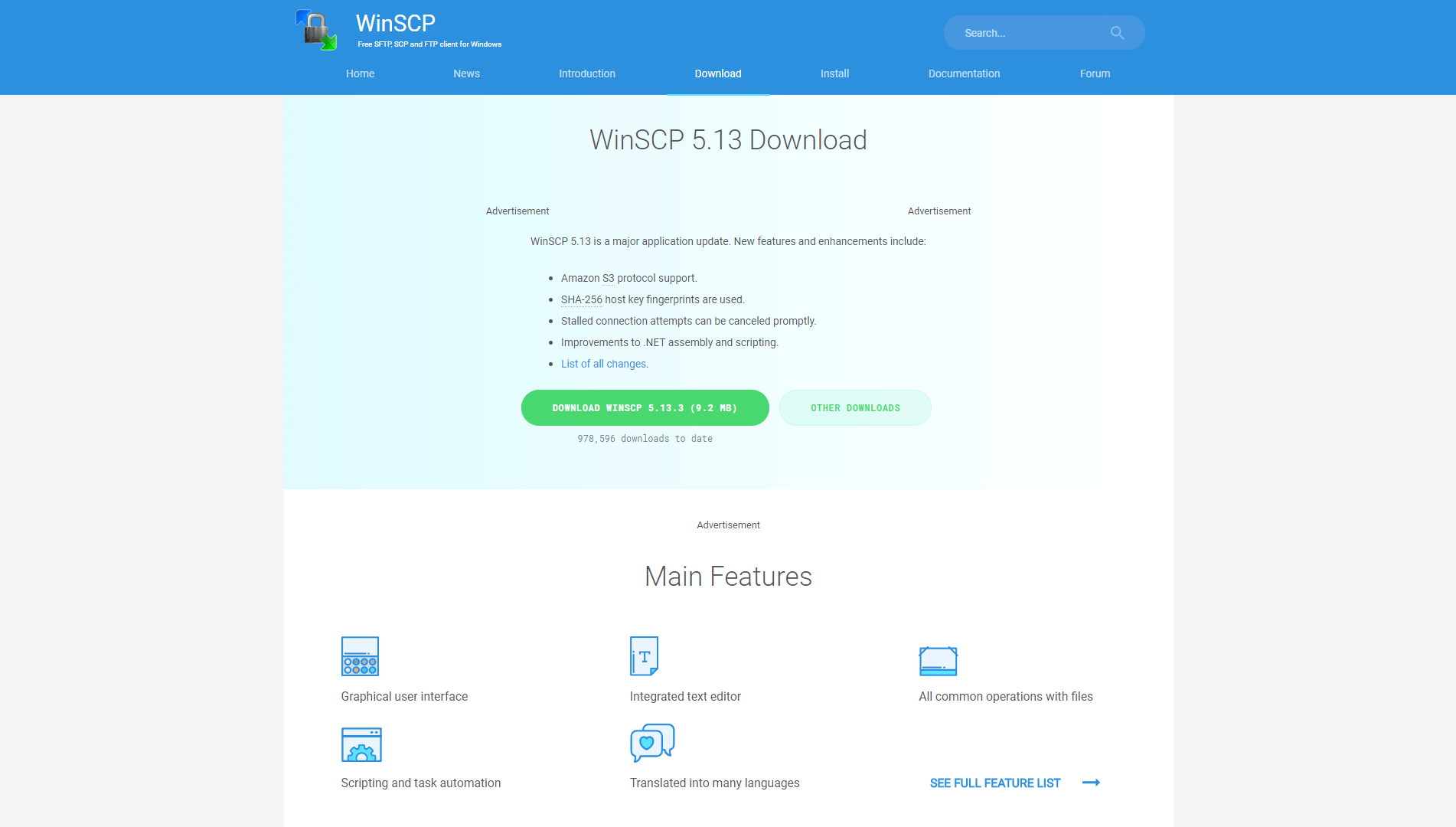Open the Documentation nav item
1456x827 pixels.
tap(964, 74)
